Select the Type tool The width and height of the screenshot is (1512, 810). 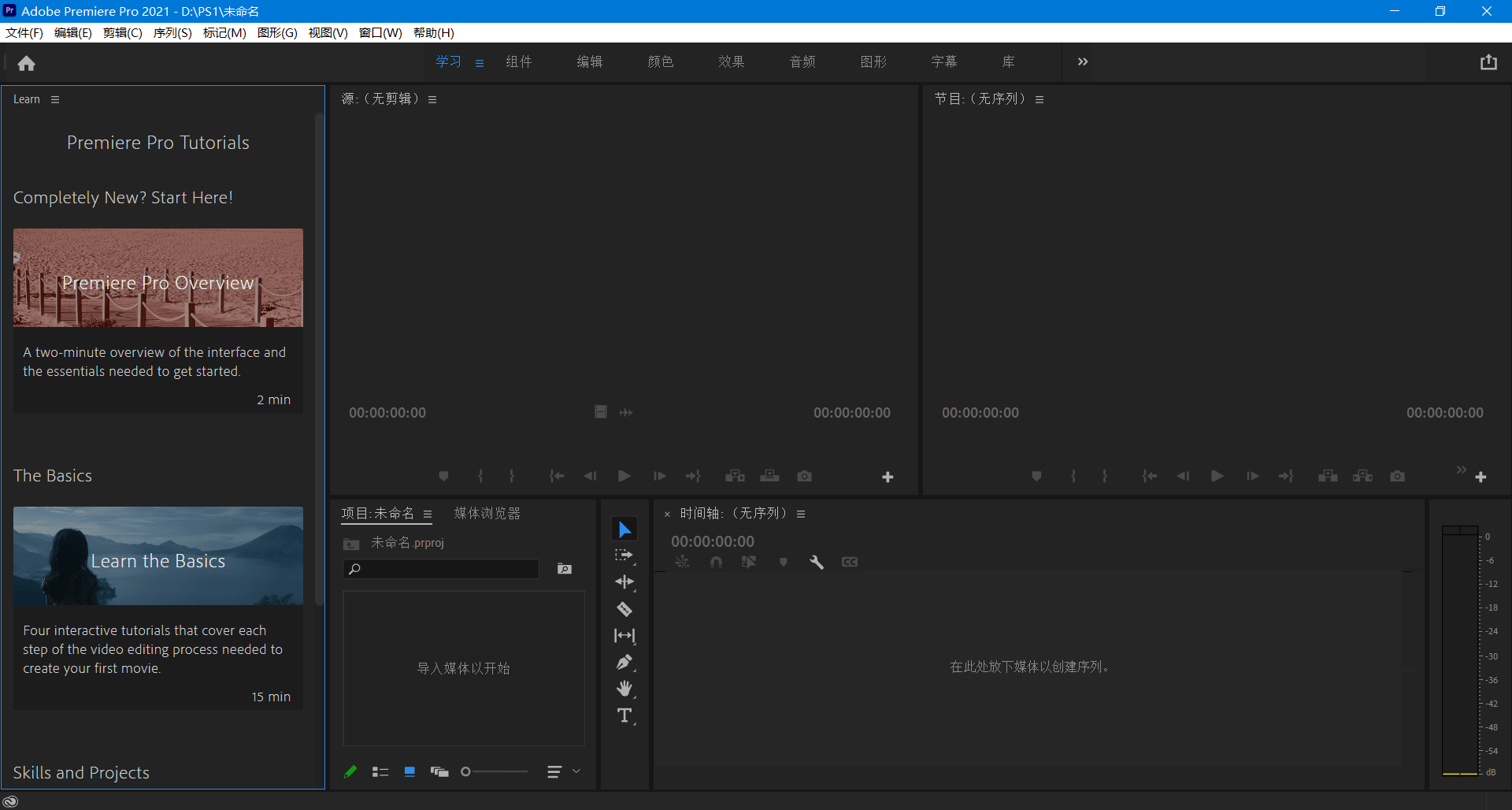coord(624,715)
